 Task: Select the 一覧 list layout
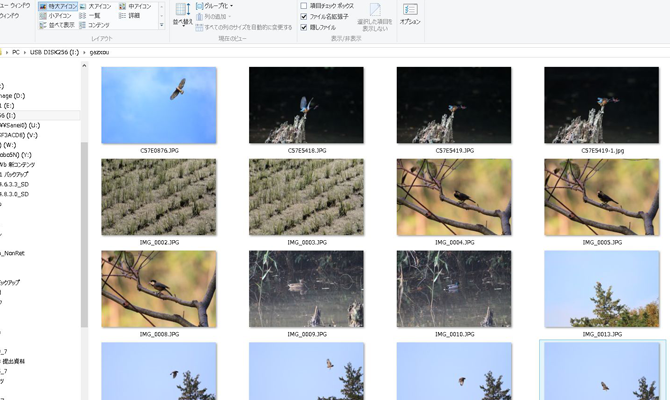pos(90,16)
